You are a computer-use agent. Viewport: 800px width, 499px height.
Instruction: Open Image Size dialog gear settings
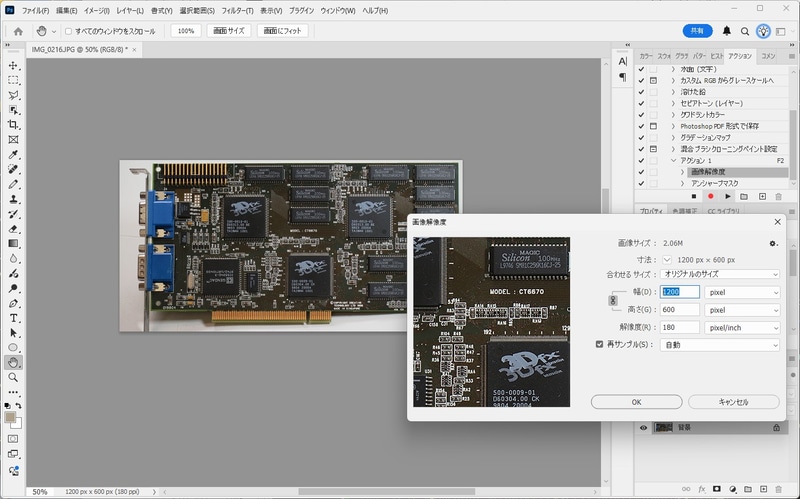(x=773, y=243)
